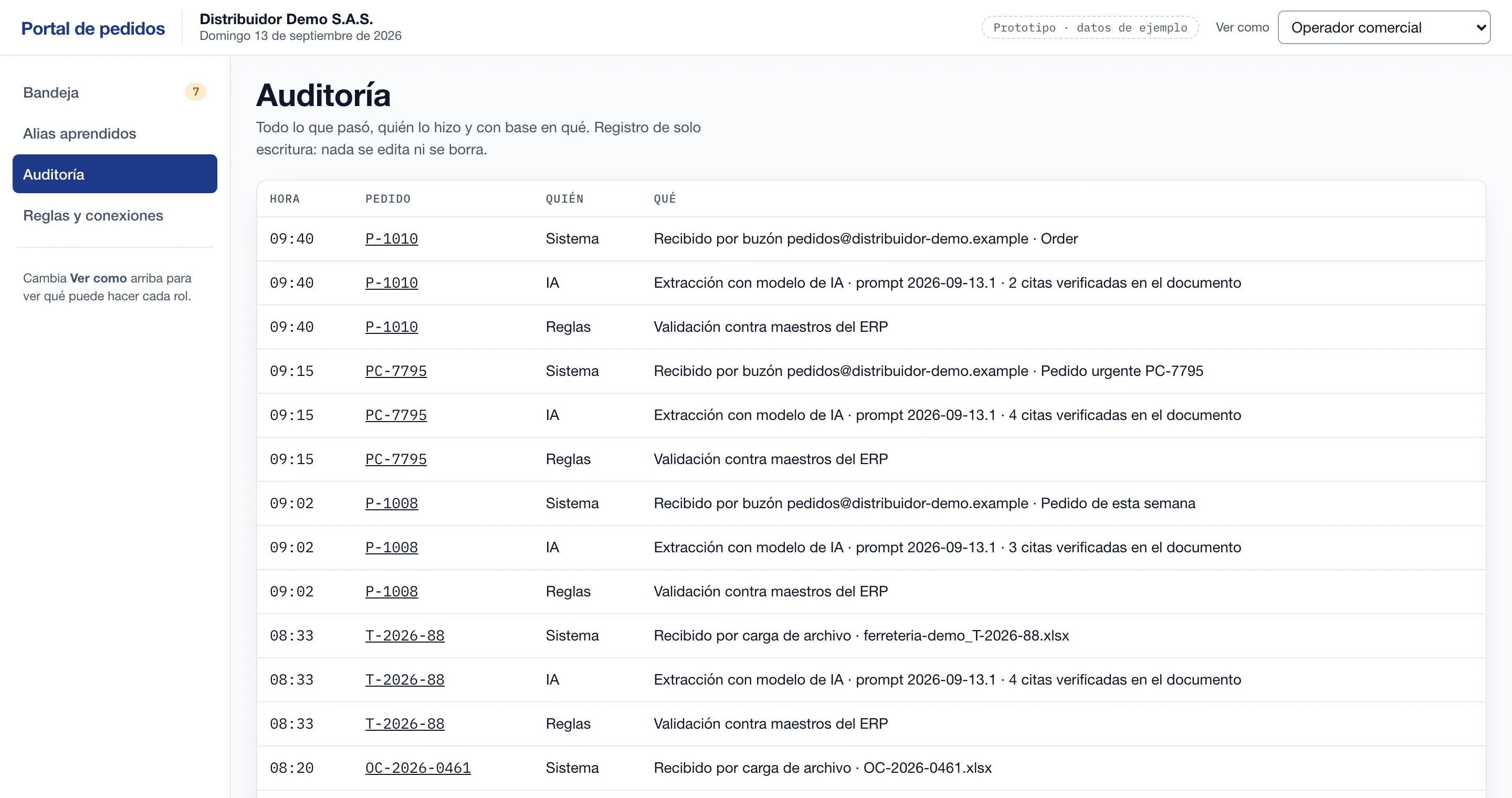
Task: Click '3 citas verificadas' extraction entry
Action: pos(947,548)
